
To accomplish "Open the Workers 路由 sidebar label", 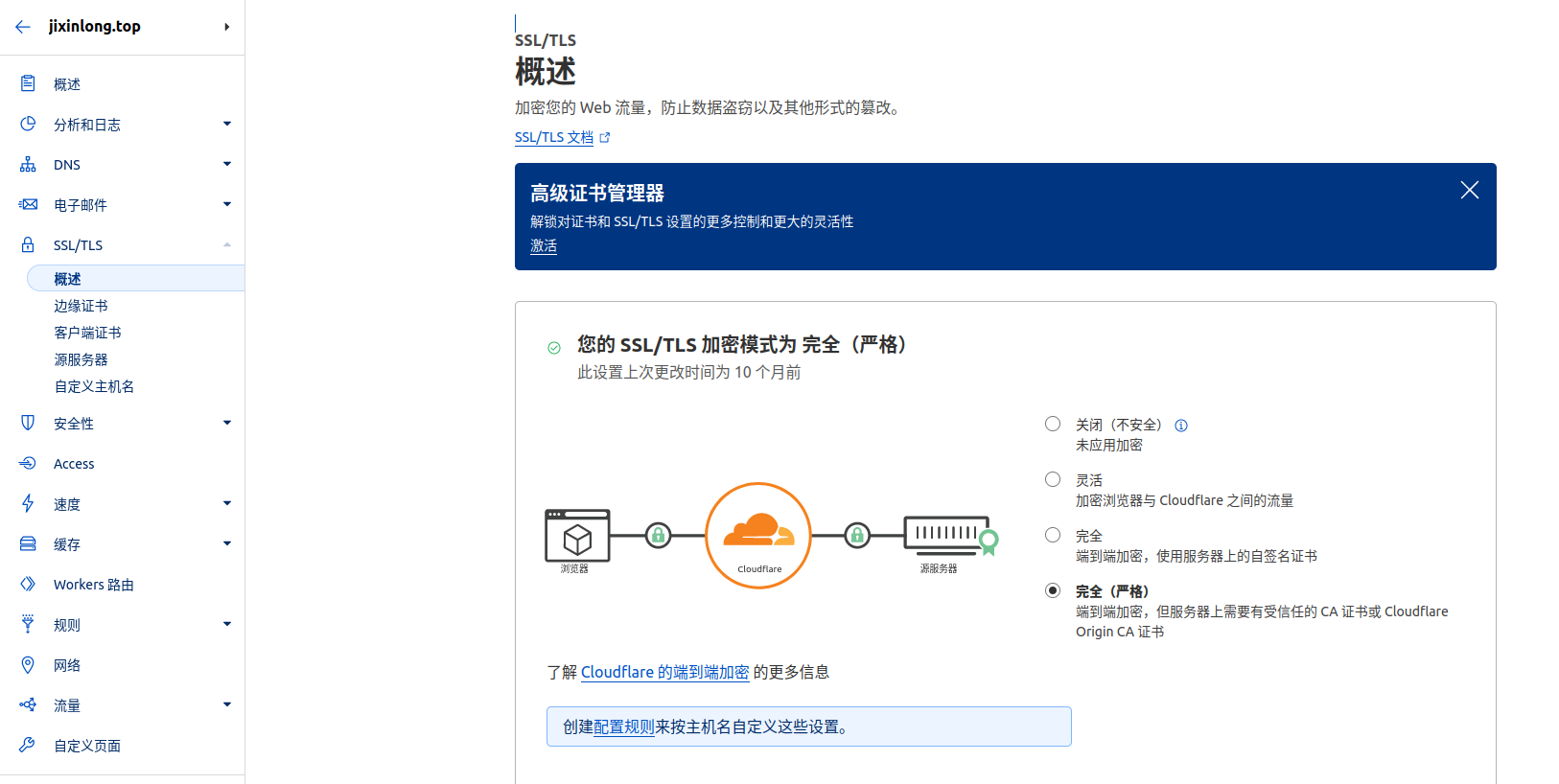I will click(x=94, y=585).
